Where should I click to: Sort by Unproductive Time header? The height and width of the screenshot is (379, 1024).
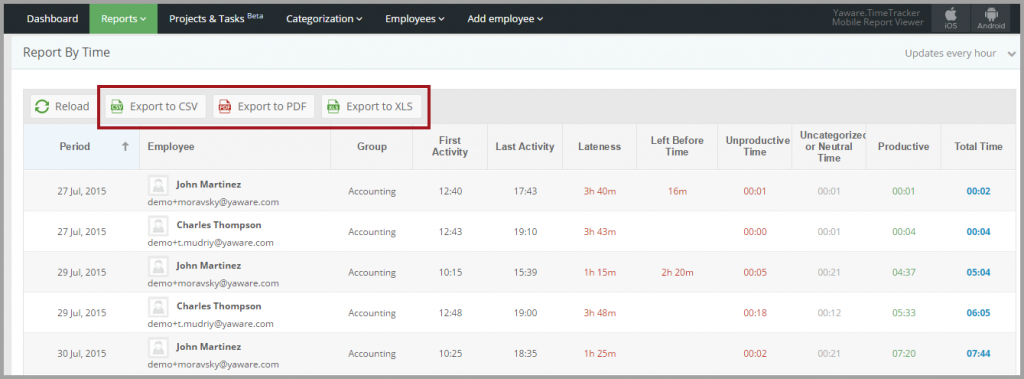click(754, 146)
